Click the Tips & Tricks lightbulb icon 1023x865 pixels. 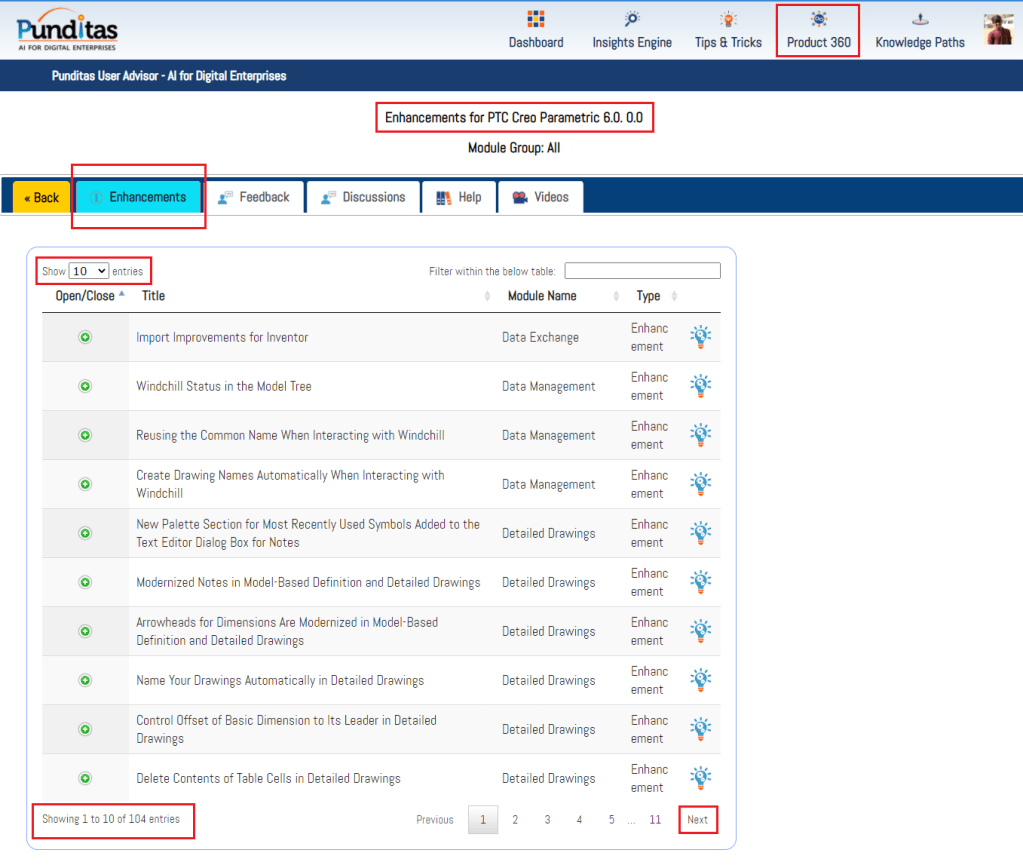[x=728, y=19]
